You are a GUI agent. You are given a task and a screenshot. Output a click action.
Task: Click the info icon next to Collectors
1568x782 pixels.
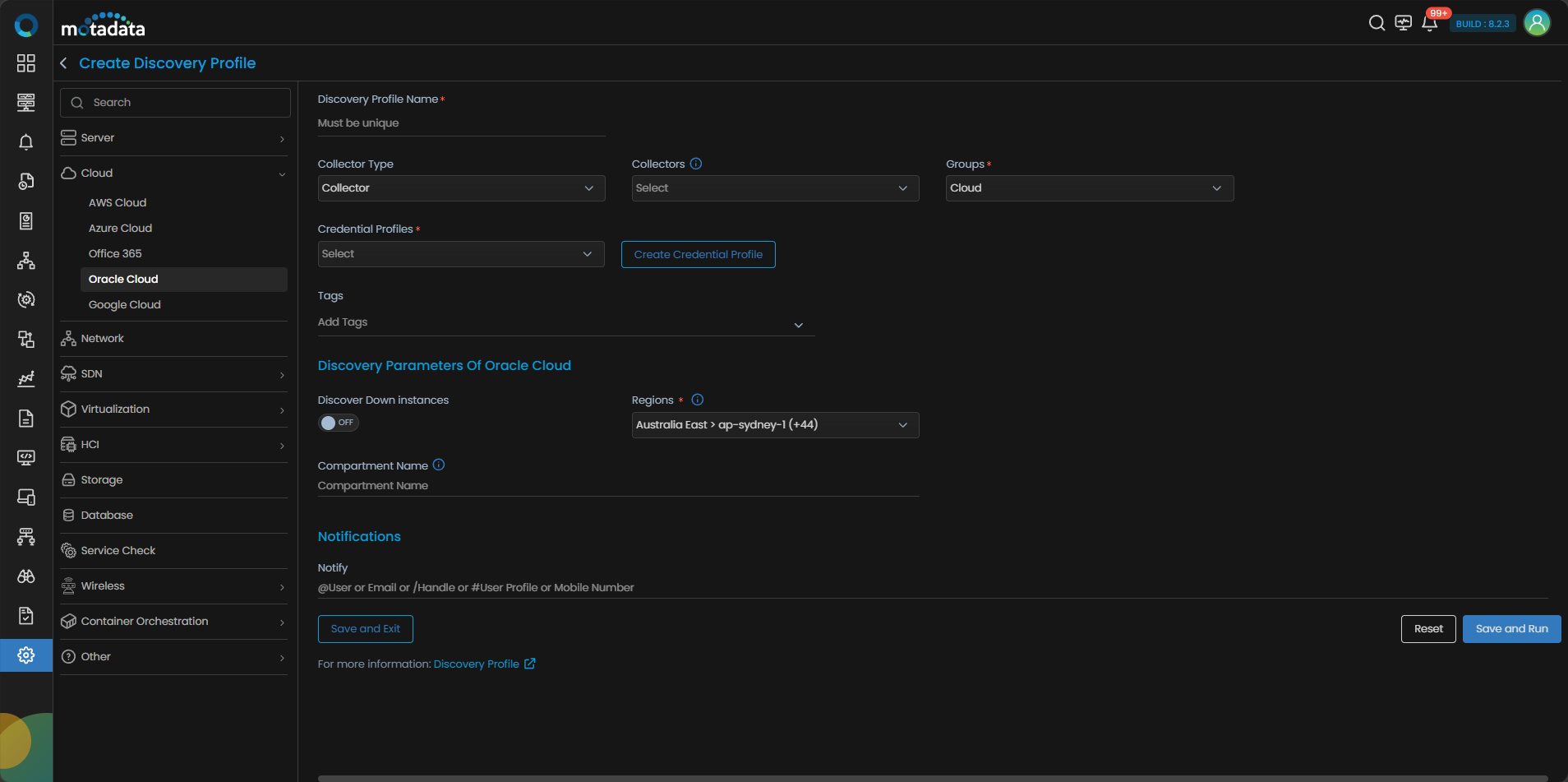pos(696,164)
